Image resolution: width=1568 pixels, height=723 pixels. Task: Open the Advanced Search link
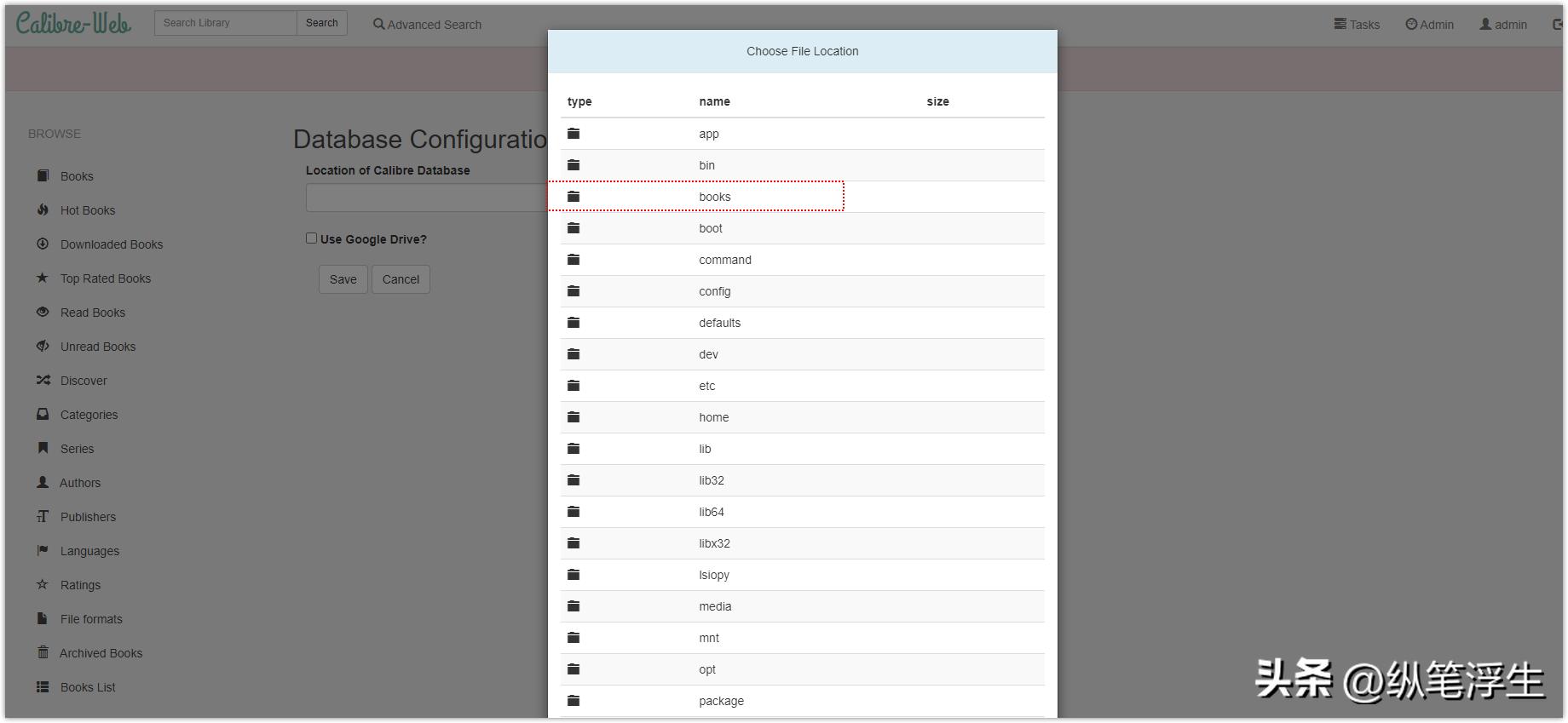point(427,25)
